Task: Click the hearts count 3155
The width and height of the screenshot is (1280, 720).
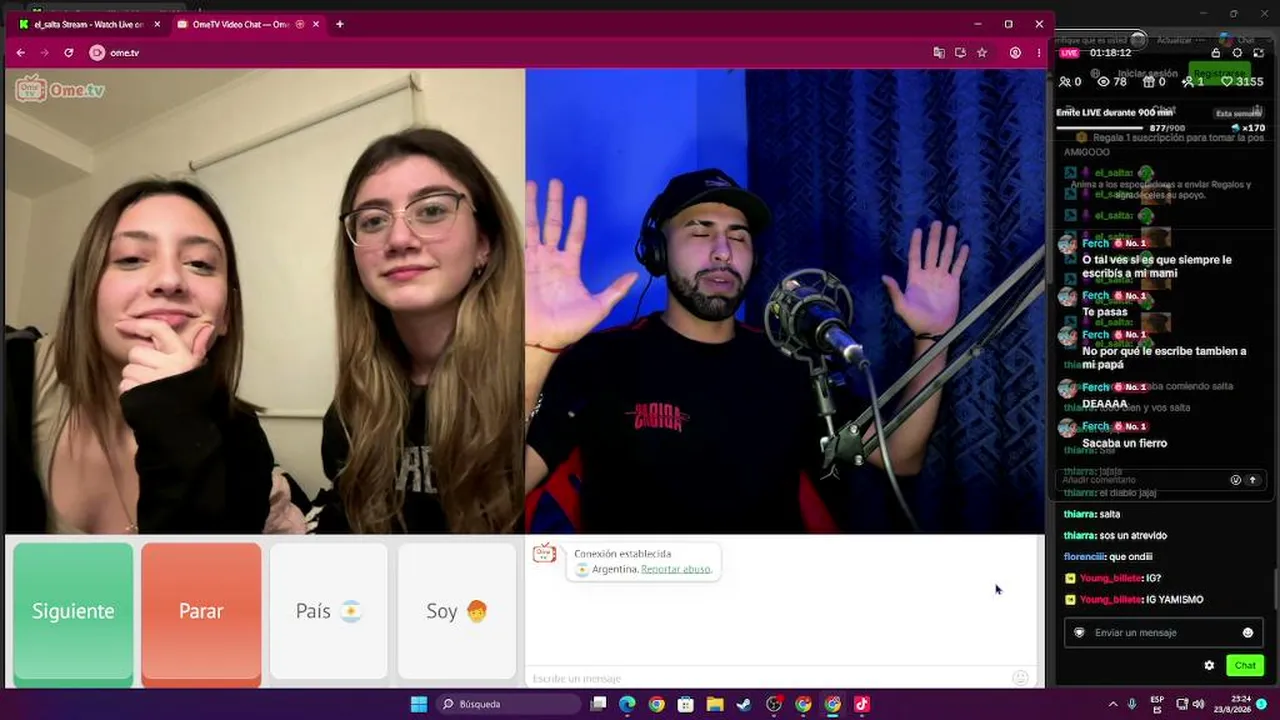Action: [x=1243, y=82]
